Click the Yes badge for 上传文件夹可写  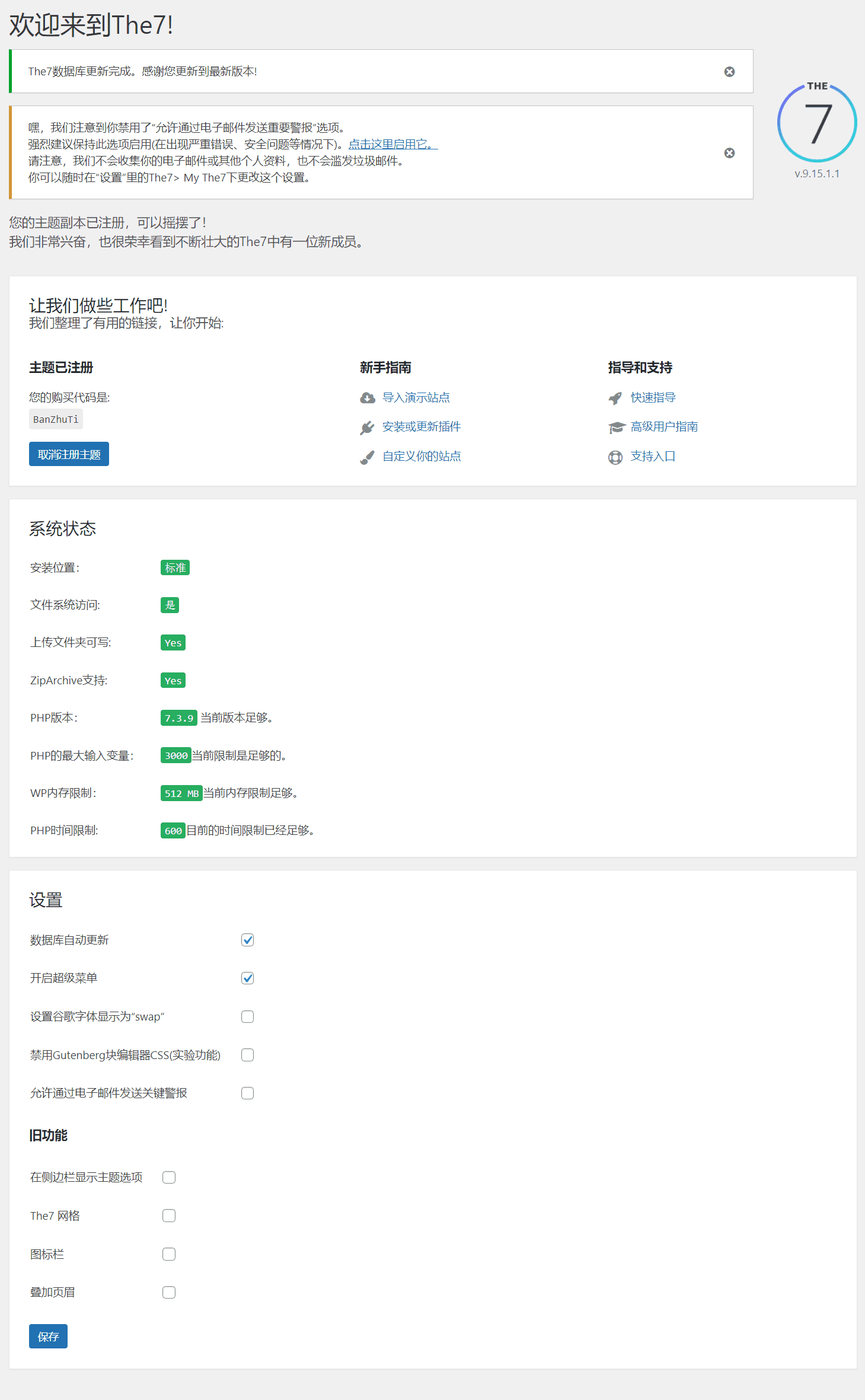tap(173, 643)
